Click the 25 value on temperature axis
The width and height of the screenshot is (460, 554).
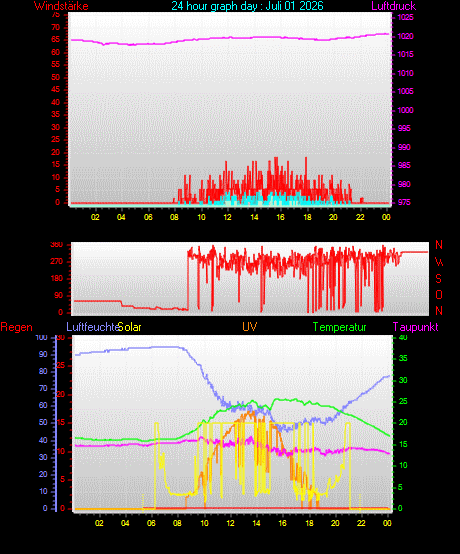tap(403, 401)
